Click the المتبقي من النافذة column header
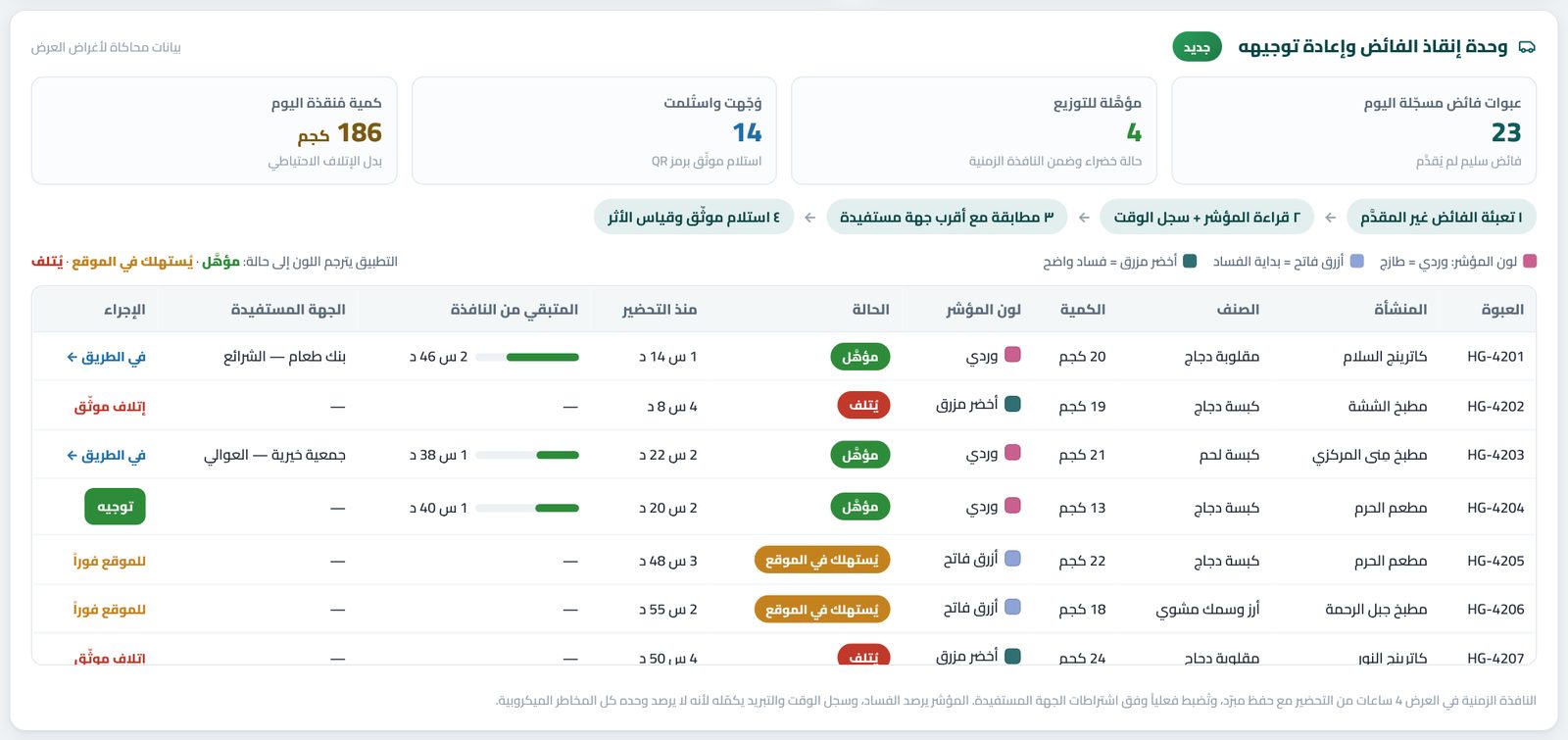 (514, 310)
